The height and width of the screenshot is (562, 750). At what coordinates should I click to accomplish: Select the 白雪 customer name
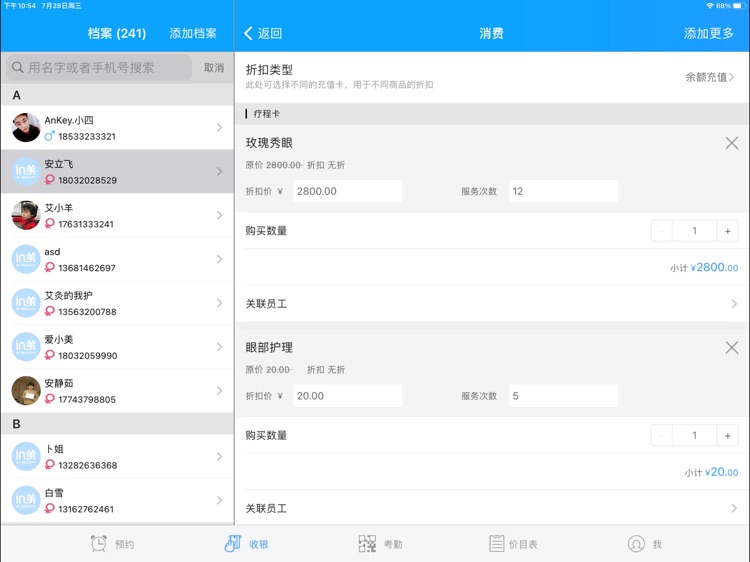(54, 492)
